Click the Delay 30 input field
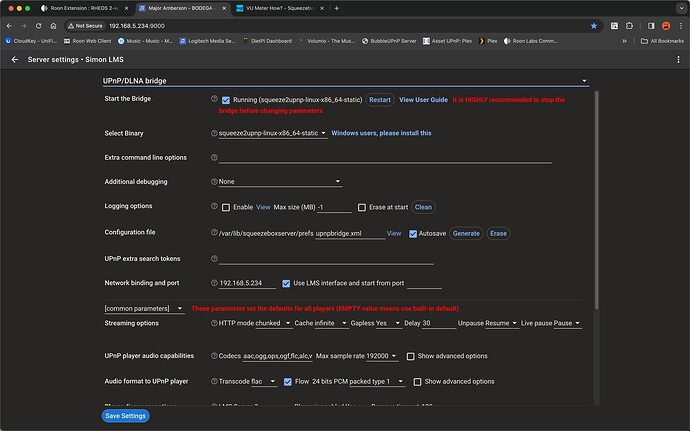This screenshot has width=690, height=431. [439, 323]
